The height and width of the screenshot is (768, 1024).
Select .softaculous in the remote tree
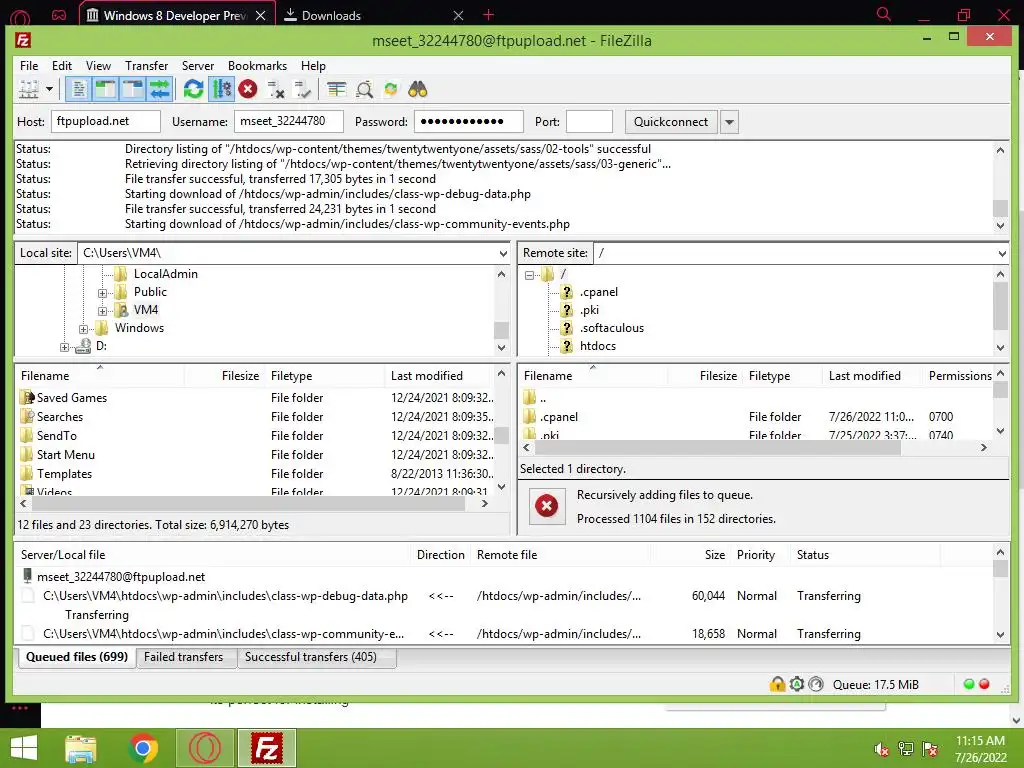[x=612, y=328]
